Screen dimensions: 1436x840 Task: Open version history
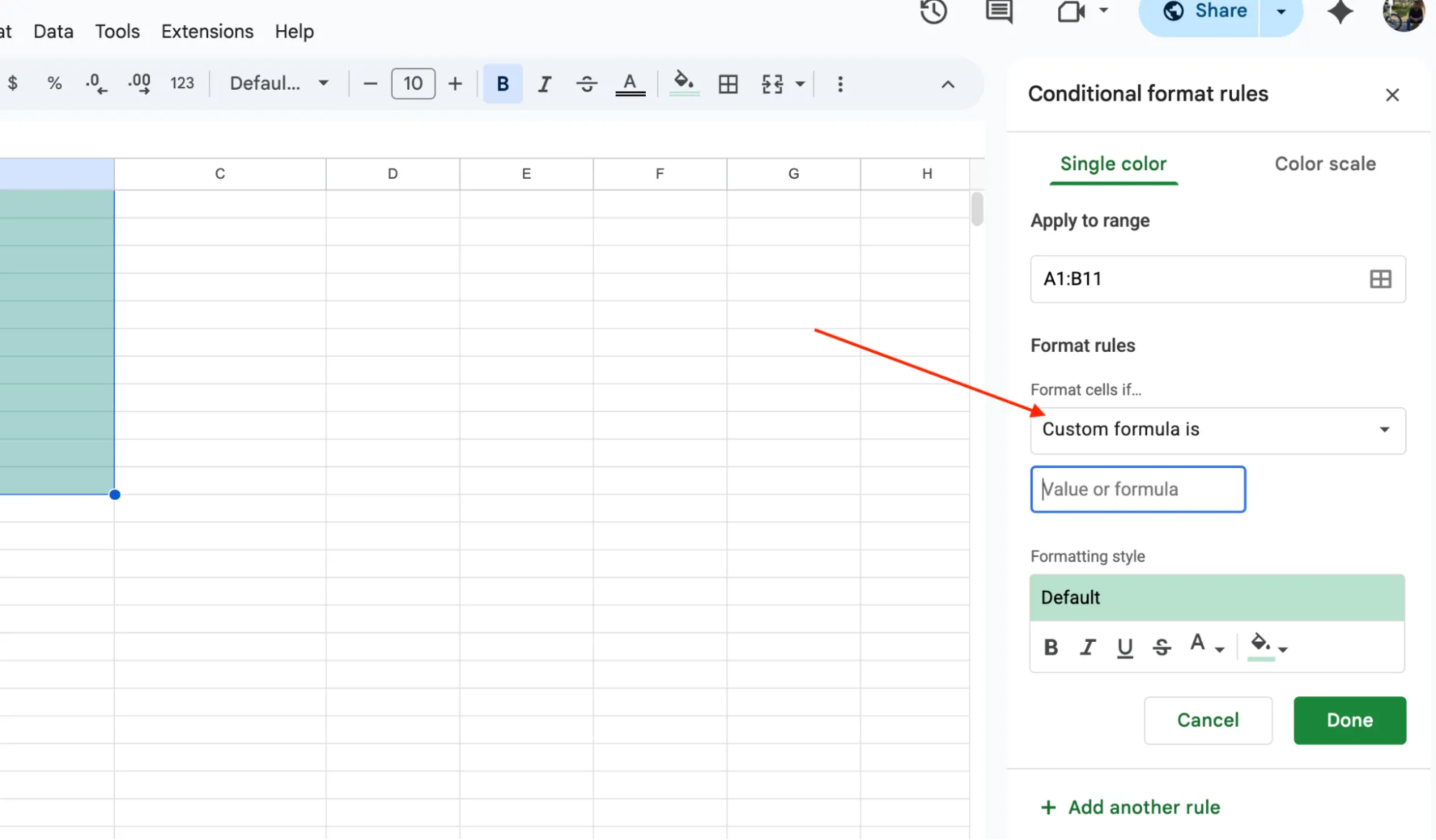tap(933, 12)
